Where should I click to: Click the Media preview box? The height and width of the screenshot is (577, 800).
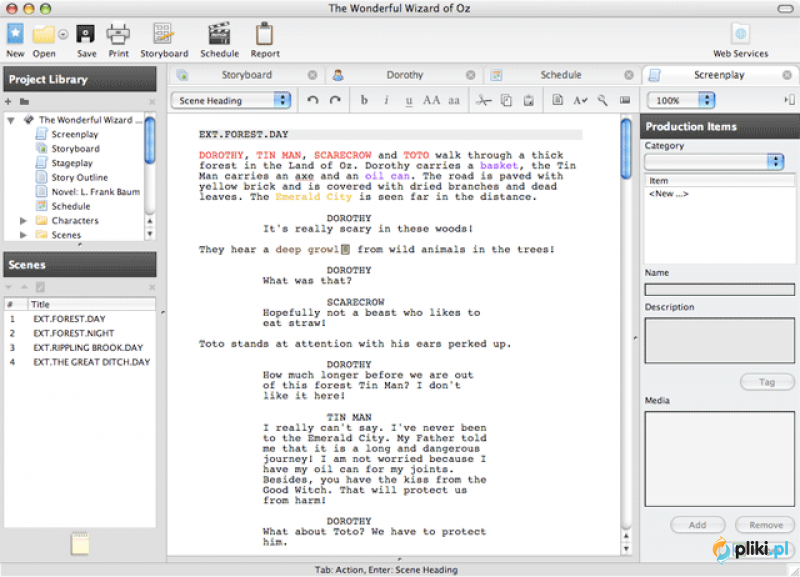(719, 459)
